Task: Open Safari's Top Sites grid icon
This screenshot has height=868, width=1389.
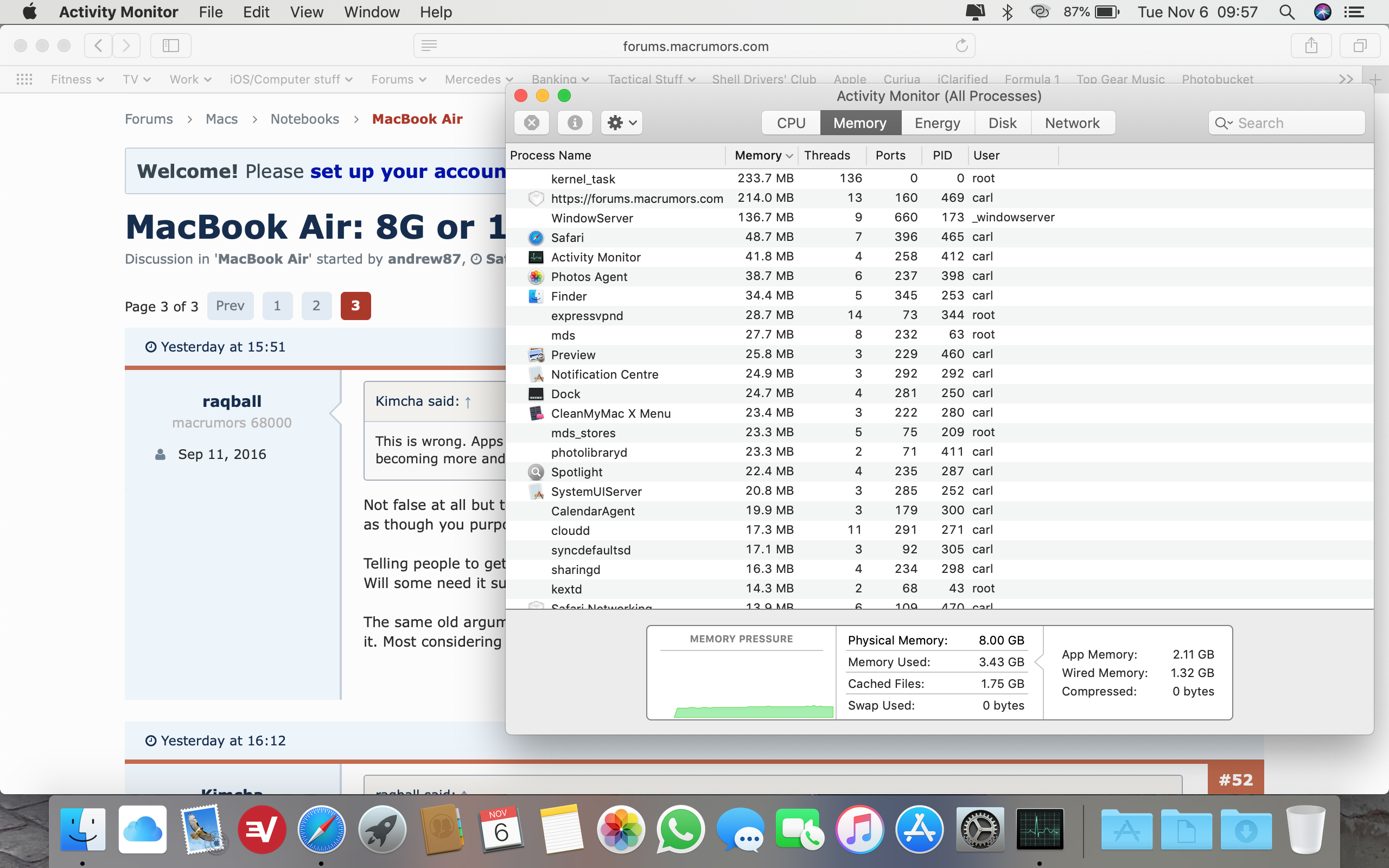Action: click(24, 79)
